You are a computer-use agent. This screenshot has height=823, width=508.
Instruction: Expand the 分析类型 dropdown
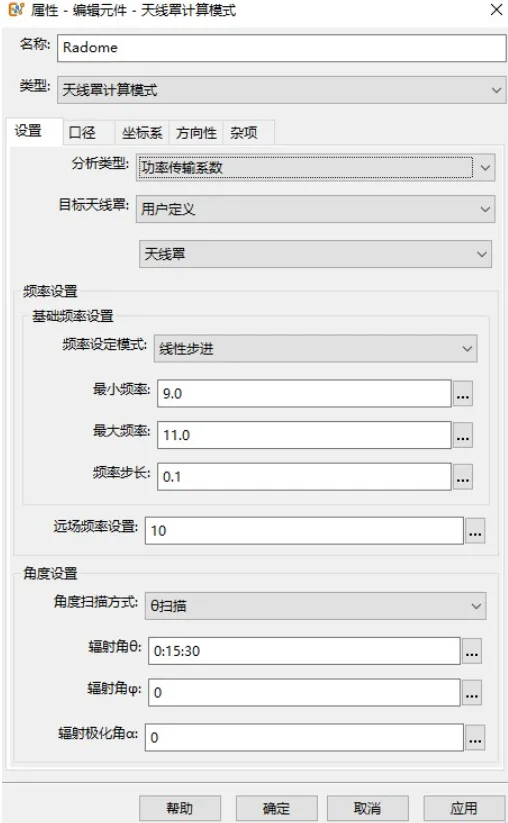pos(315,167)
